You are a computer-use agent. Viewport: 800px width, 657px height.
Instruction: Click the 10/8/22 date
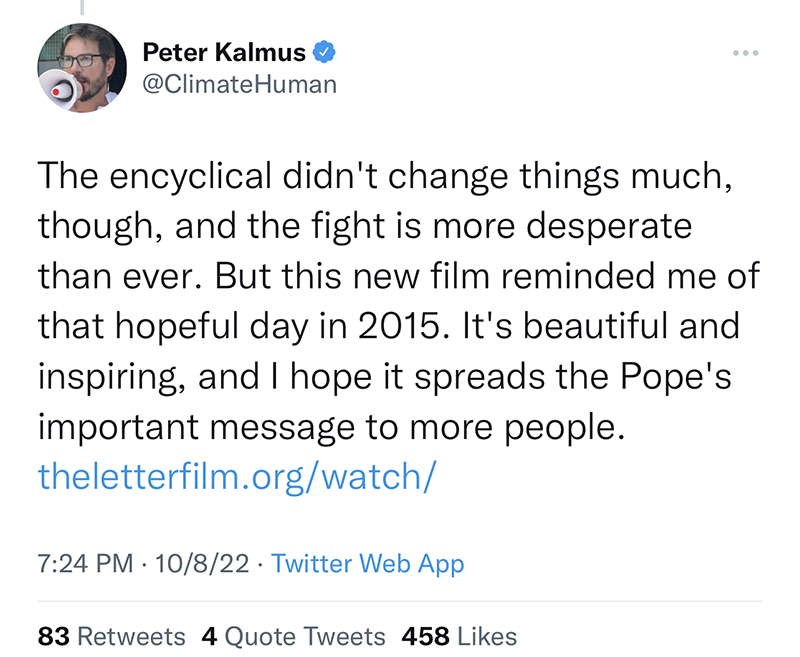click(202, 564)
